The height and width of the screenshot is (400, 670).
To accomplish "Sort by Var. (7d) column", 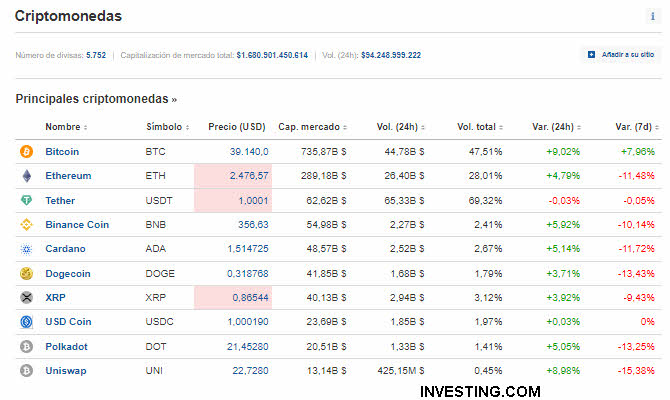I will point(635,127).
